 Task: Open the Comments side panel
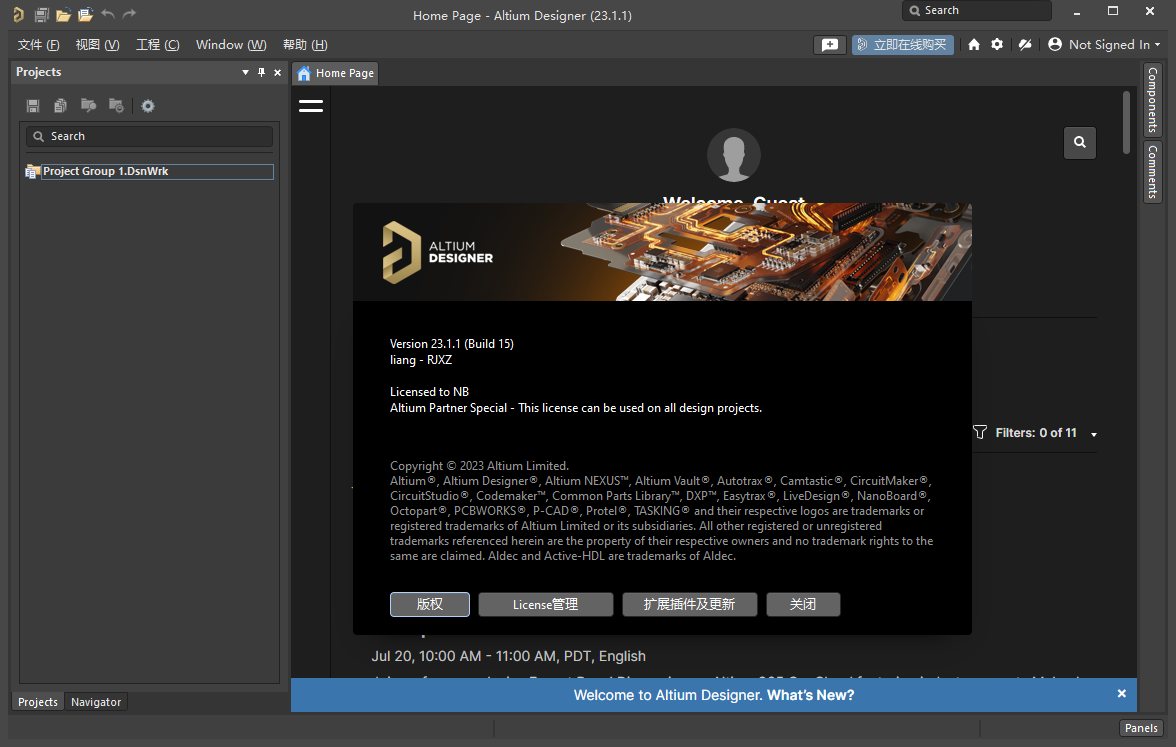click(1152, 171)
